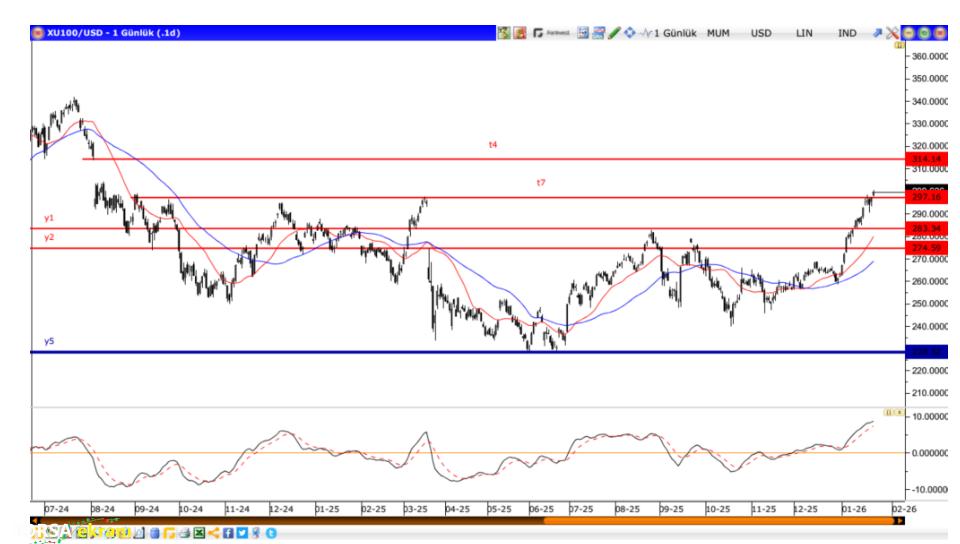
Task: Click the XU100/USD chart title tab
Action: [110, 33]
